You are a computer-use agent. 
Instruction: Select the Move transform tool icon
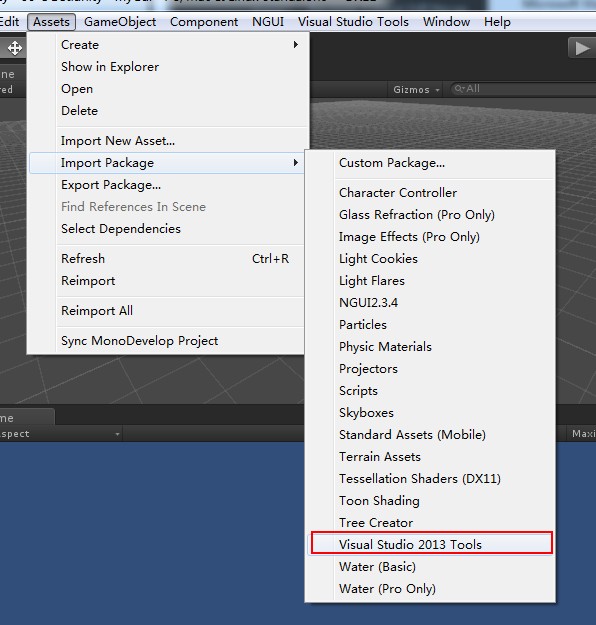[x=14, y=48]
